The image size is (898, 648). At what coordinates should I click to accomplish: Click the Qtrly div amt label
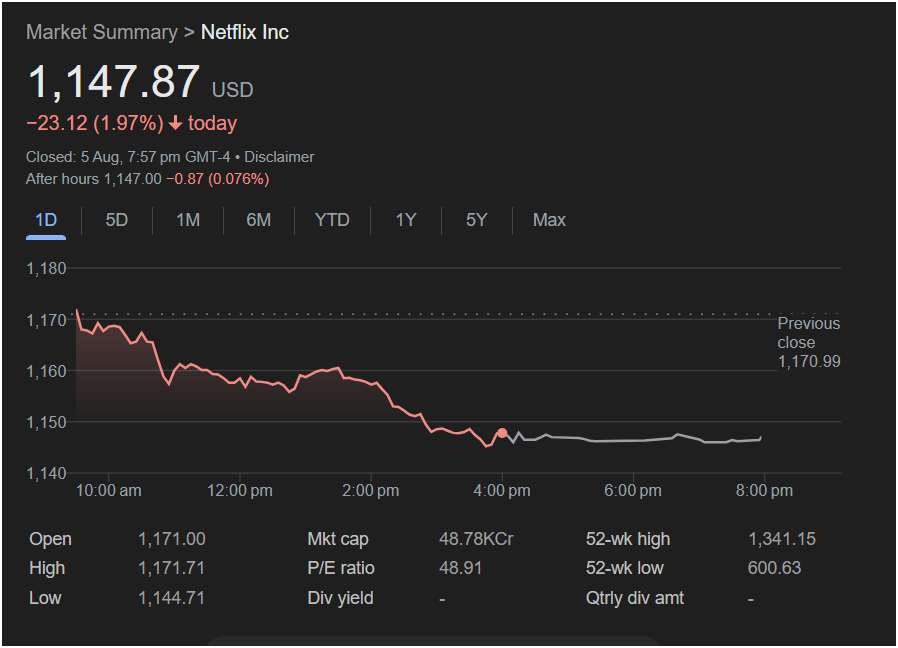(x=635, y=598)
